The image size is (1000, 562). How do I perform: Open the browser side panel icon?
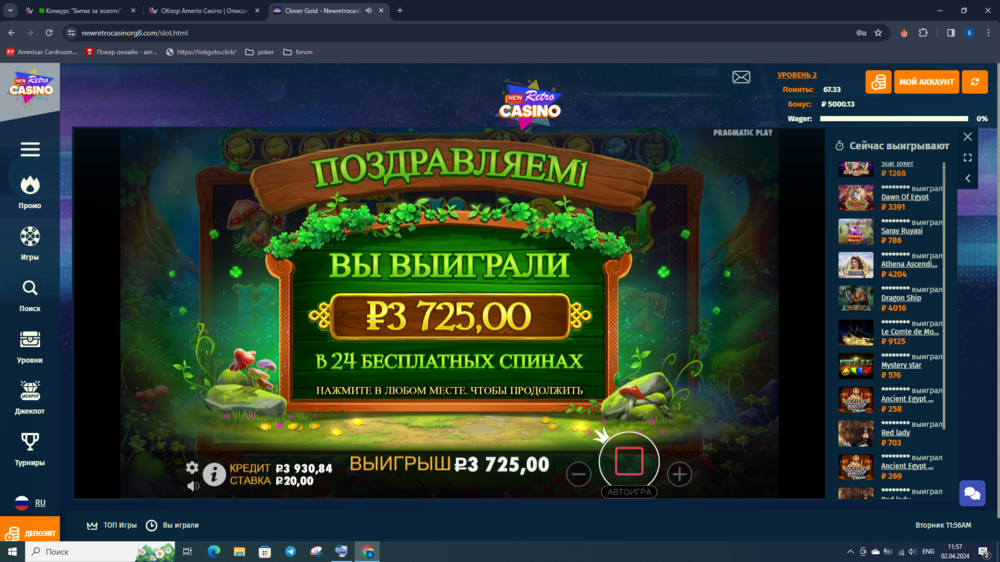[950, 33]
